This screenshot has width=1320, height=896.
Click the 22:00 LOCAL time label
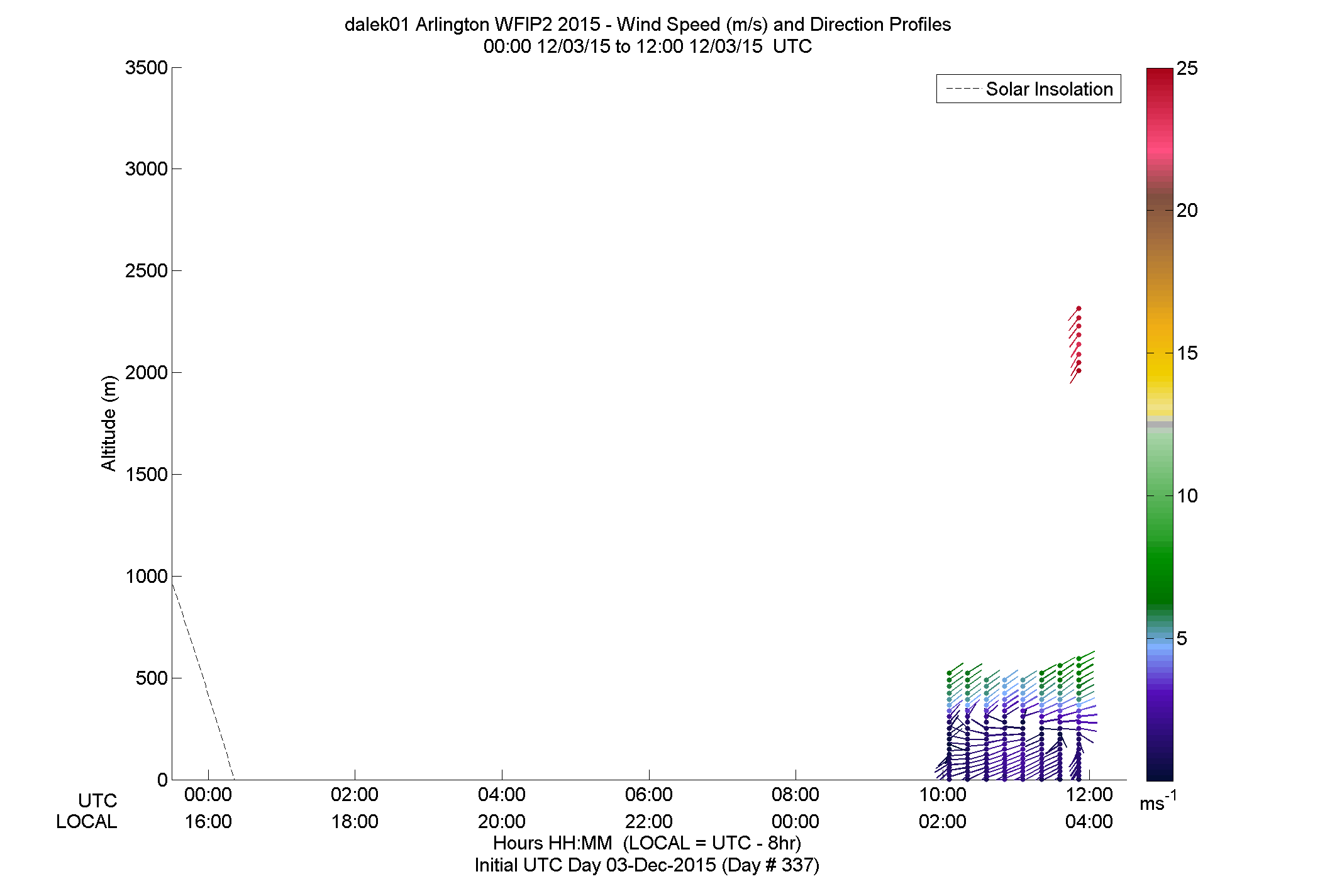click(x=649, y=821)
